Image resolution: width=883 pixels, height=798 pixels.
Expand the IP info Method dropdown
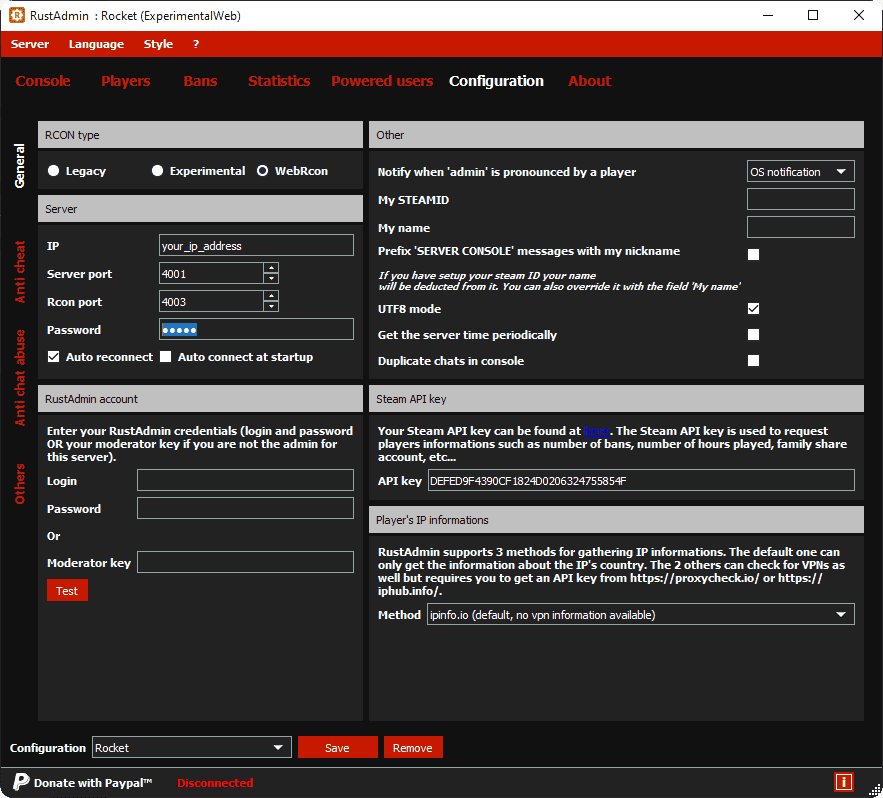(640, 615)
